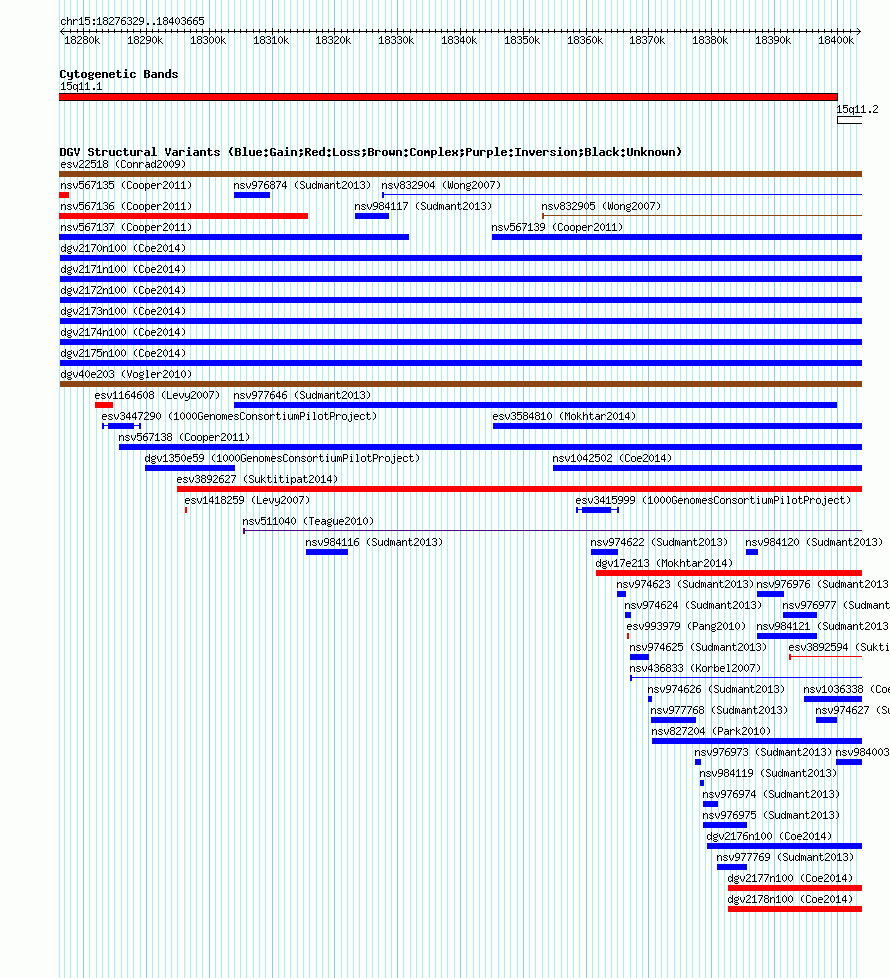Image resolution: width=890 pixels, height=978 pixels.
Task: Select nsv984117 (Sudmant2013) label
Action: click(x=423, y=206)
